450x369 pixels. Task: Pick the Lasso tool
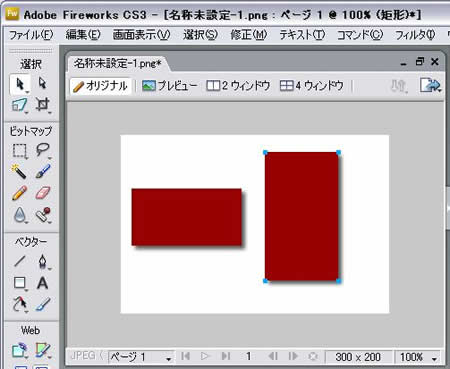43,150
